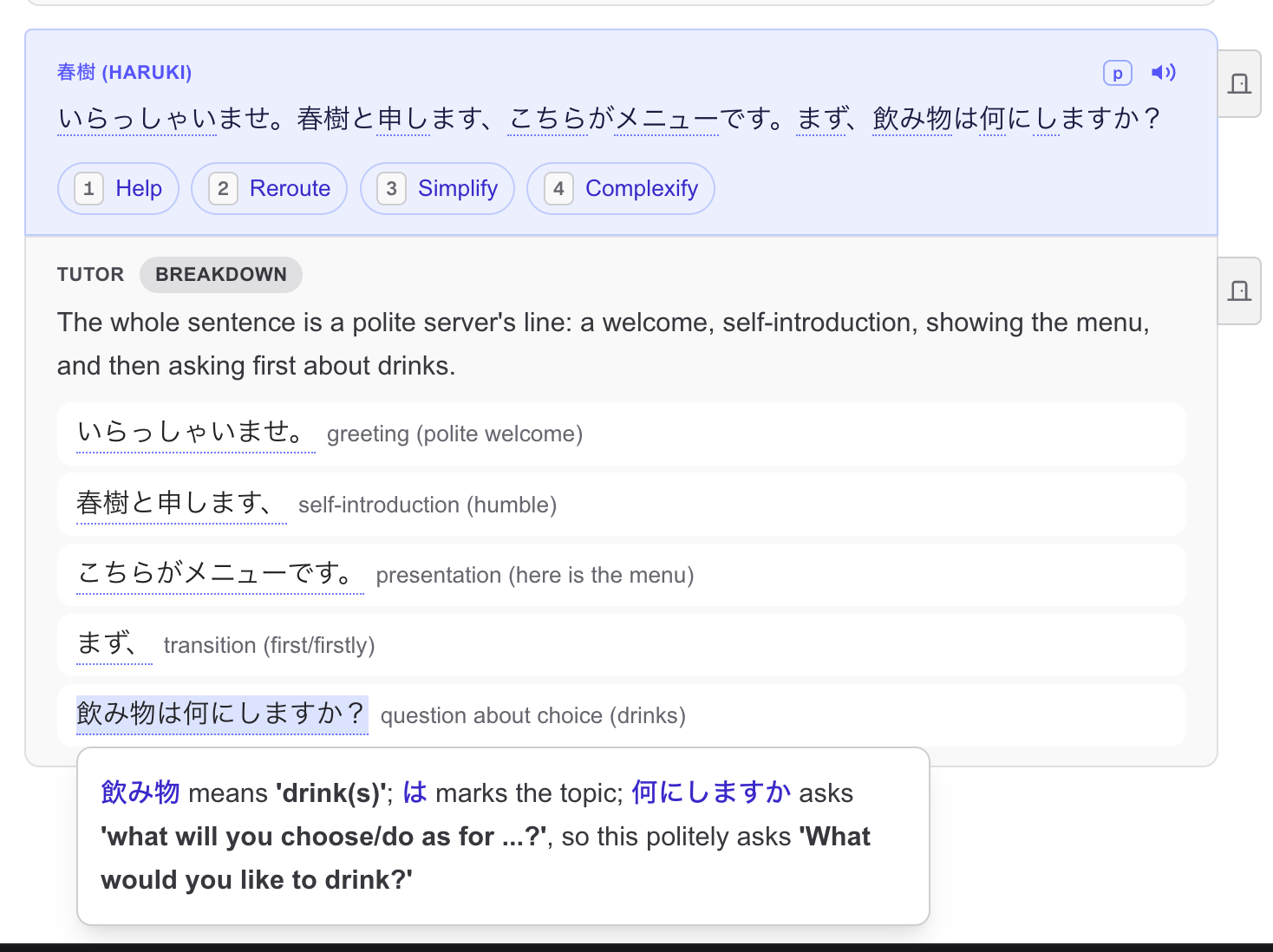Pick the Complexify button
The width and height of the screenshot is (1273, 952).
coord(621,188)
